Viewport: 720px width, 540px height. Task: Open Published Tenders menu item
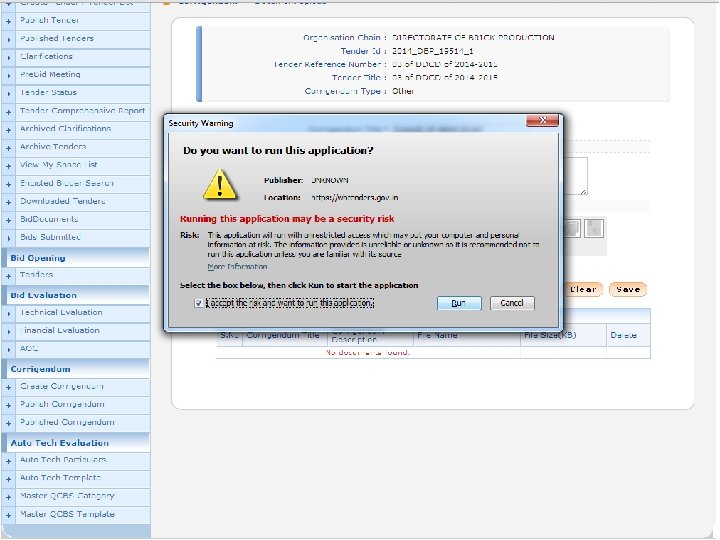point(56,39)
